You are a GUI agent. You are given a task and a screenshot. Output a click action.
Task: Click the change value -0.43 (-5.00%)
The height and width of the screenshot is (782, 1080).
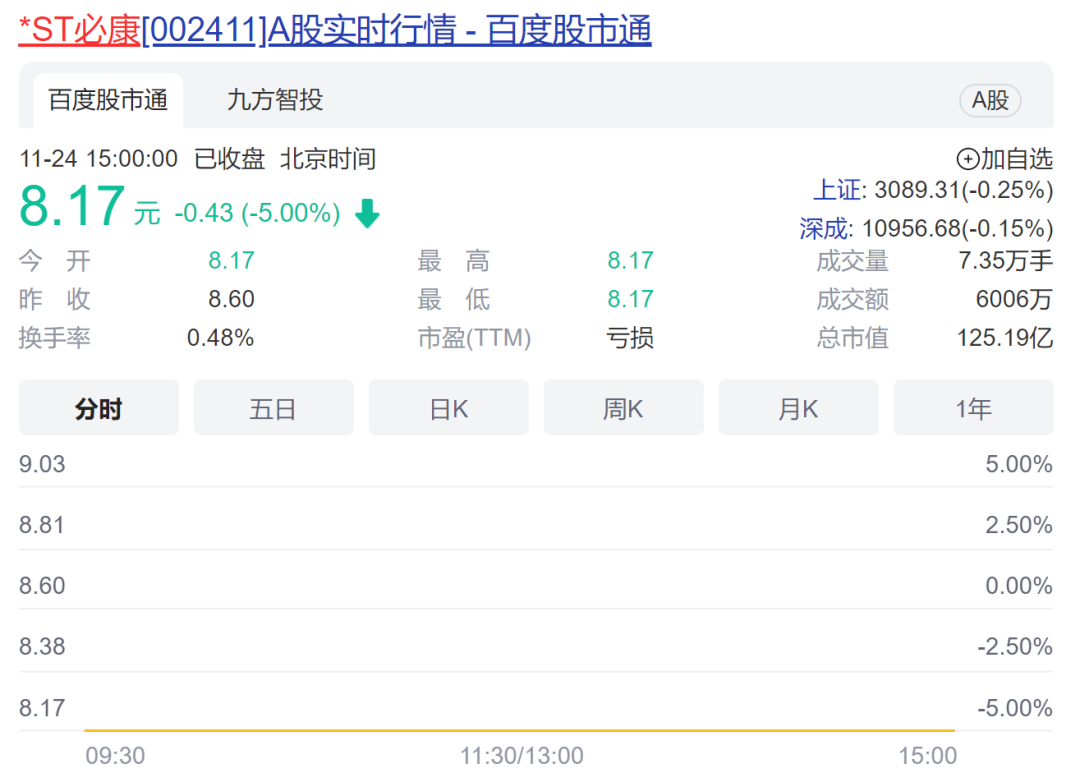(257, 213)
